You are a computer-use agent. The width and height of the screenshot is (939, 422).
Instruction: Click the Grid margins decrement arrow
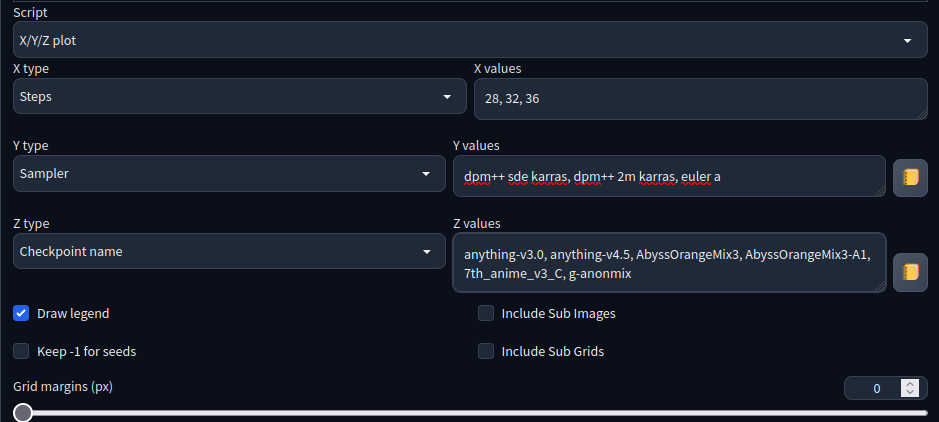coord(910,392)
